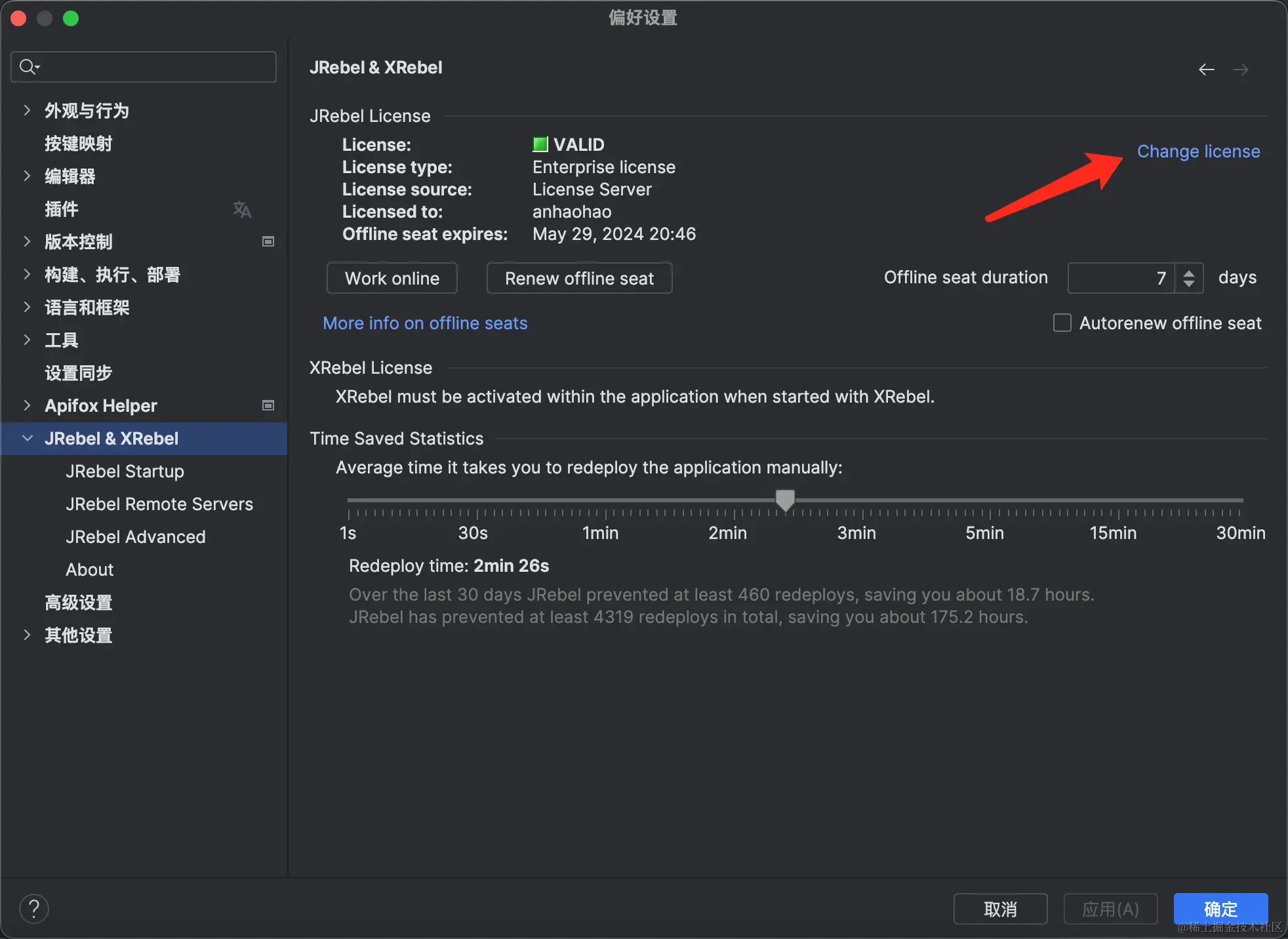Increase offline seat duration with up arrow
The image size is (1288, 939).
click(1188, 272)
